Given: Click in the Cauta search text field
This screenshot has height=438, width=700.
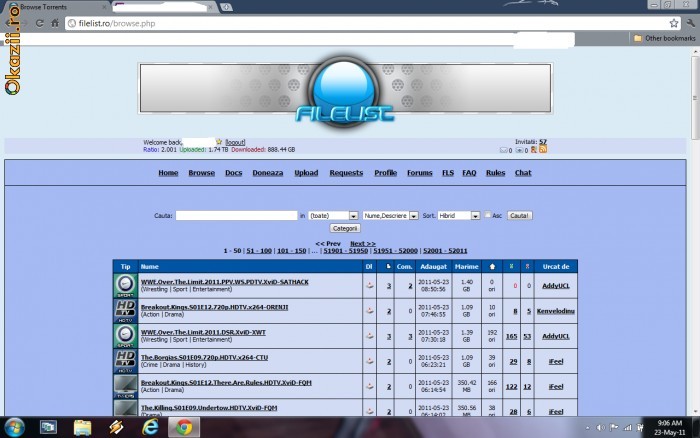Looking at the screenshot, I should click(x=235, y=215).
